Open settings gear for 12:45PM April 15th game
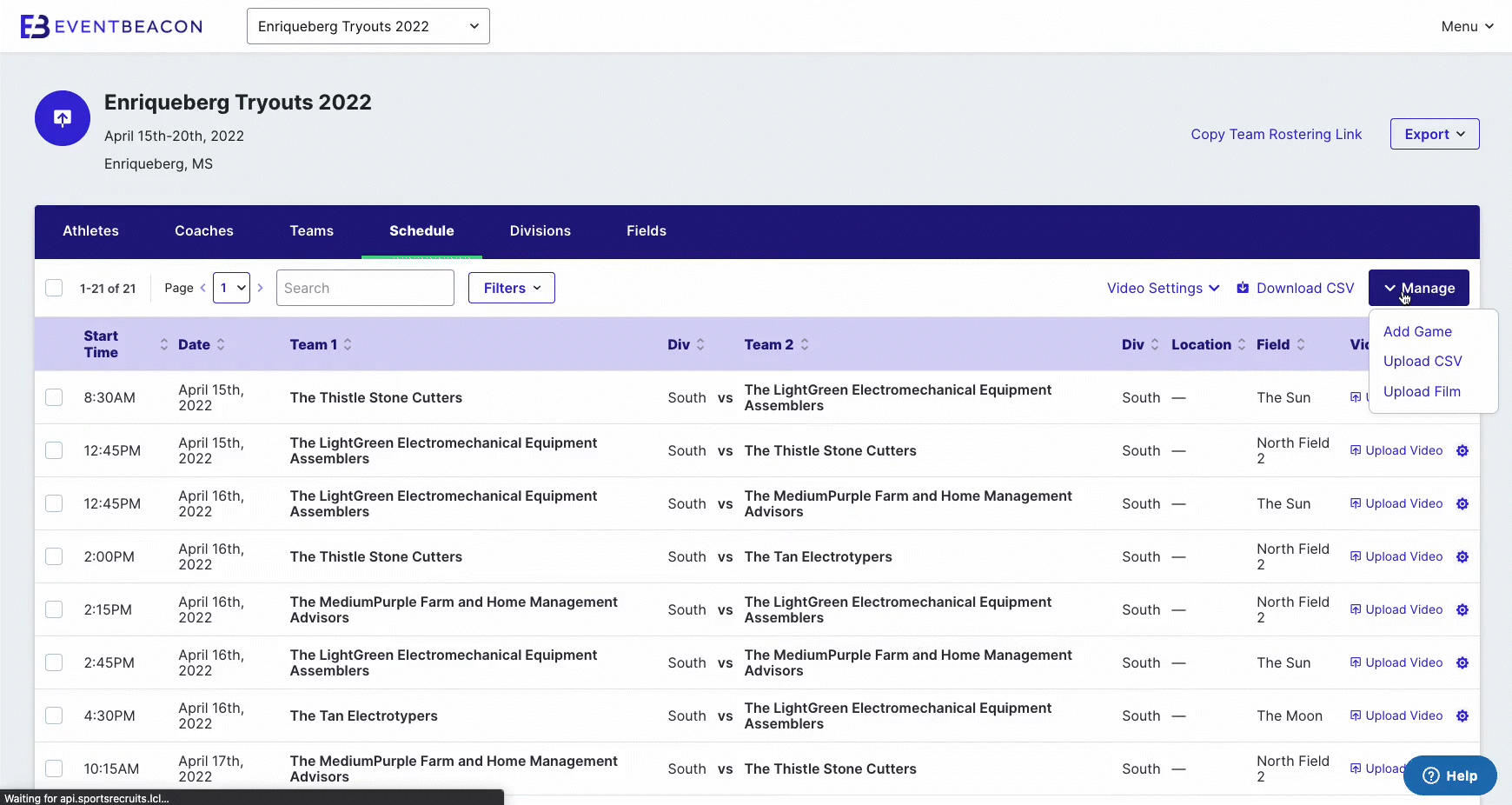The width and height of the screenshot is (1512, 805). pos(1462,450)
